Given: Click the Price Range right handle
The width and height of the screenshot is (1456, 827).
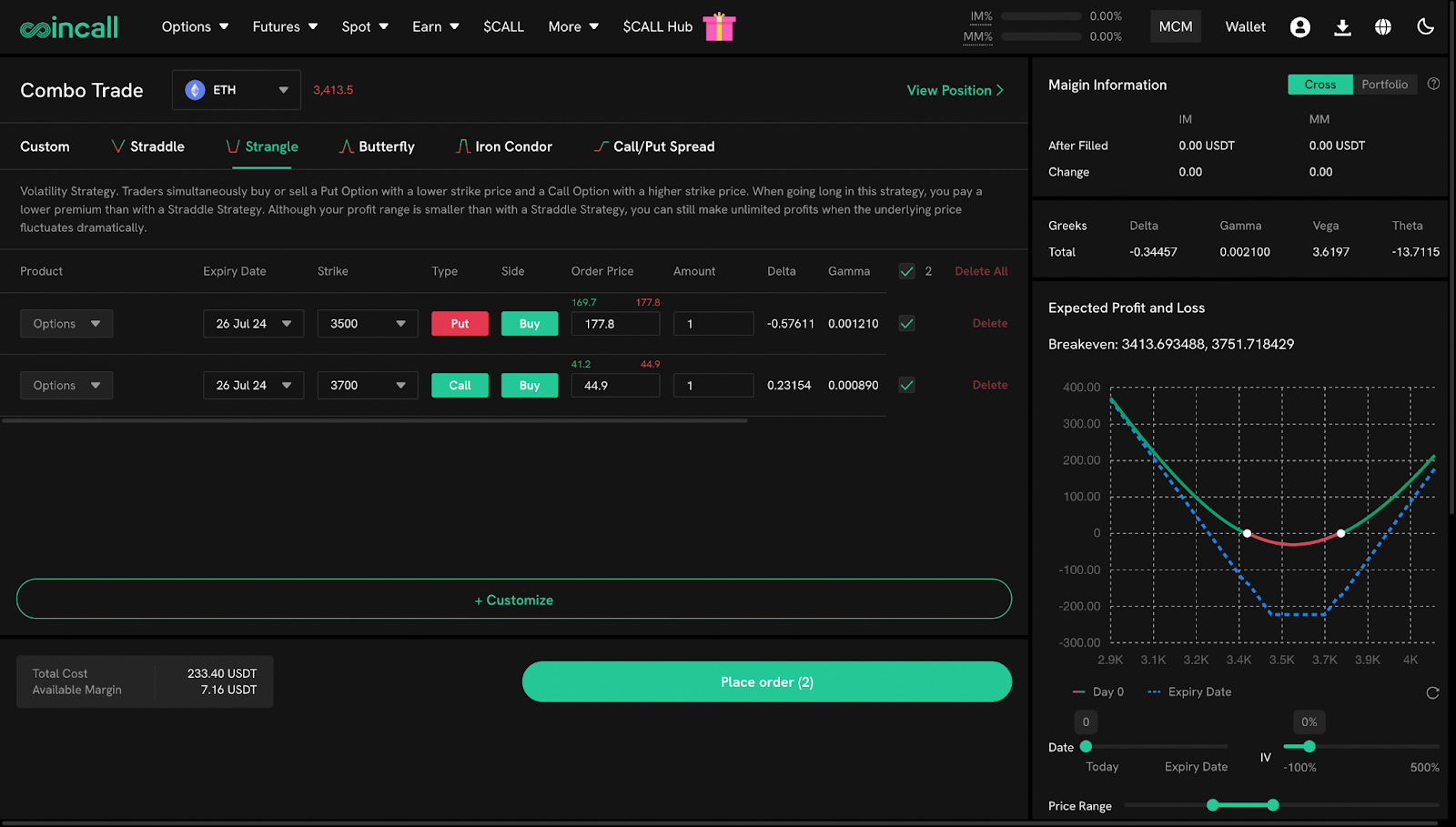Looking at the screenshot, I should pyautogui.click(x=1273, y=805).
